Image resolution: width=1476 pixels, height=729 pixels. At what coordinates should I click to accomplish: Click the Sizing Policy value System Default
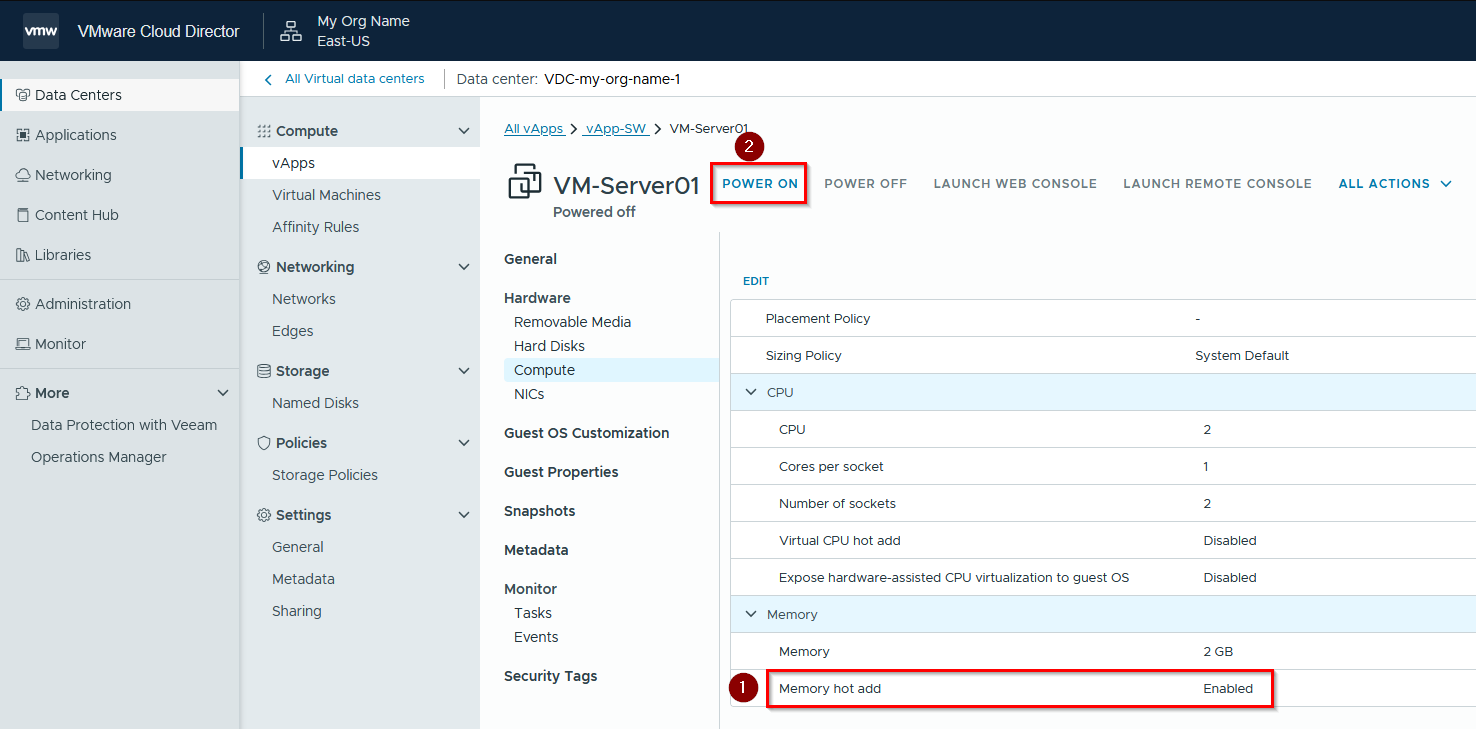click(1242, 356)
